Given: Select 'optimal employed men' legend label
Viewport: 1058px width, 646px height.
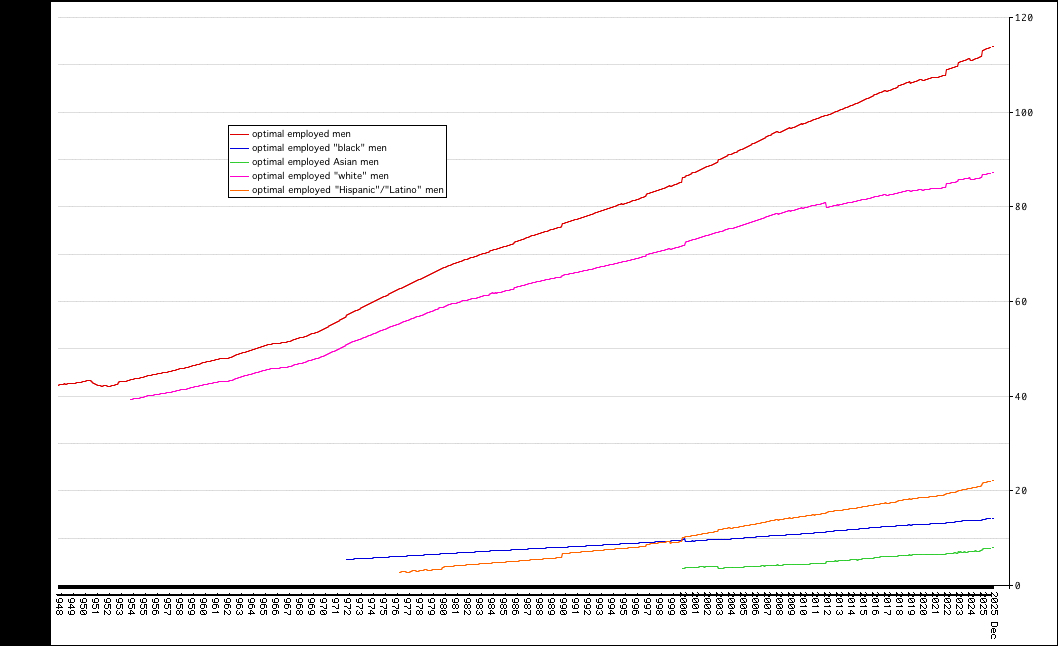Looking at the screenshot, I should pyautogui.click(x=301, y=134).
